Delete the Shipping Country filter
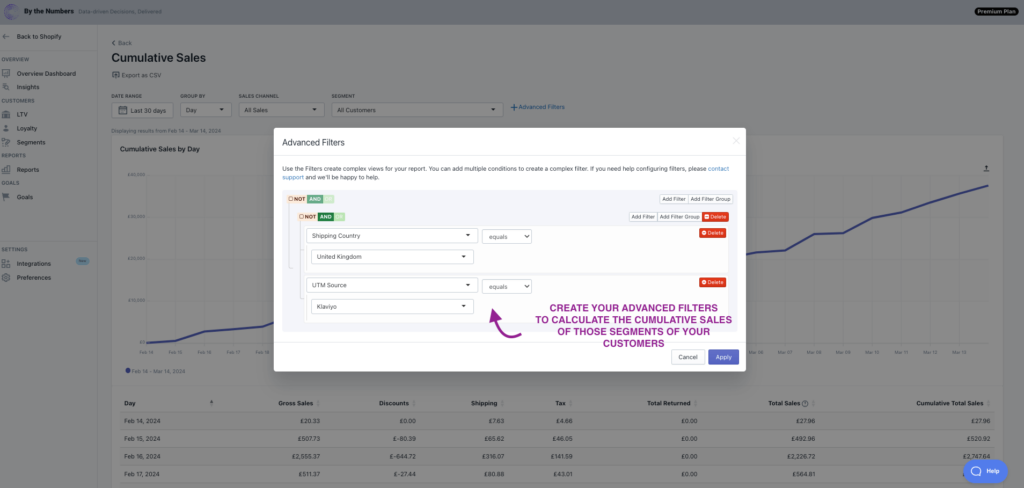The width and height of the screenshot is (1024, 488). pyautogui.click(x=712, y=233)
